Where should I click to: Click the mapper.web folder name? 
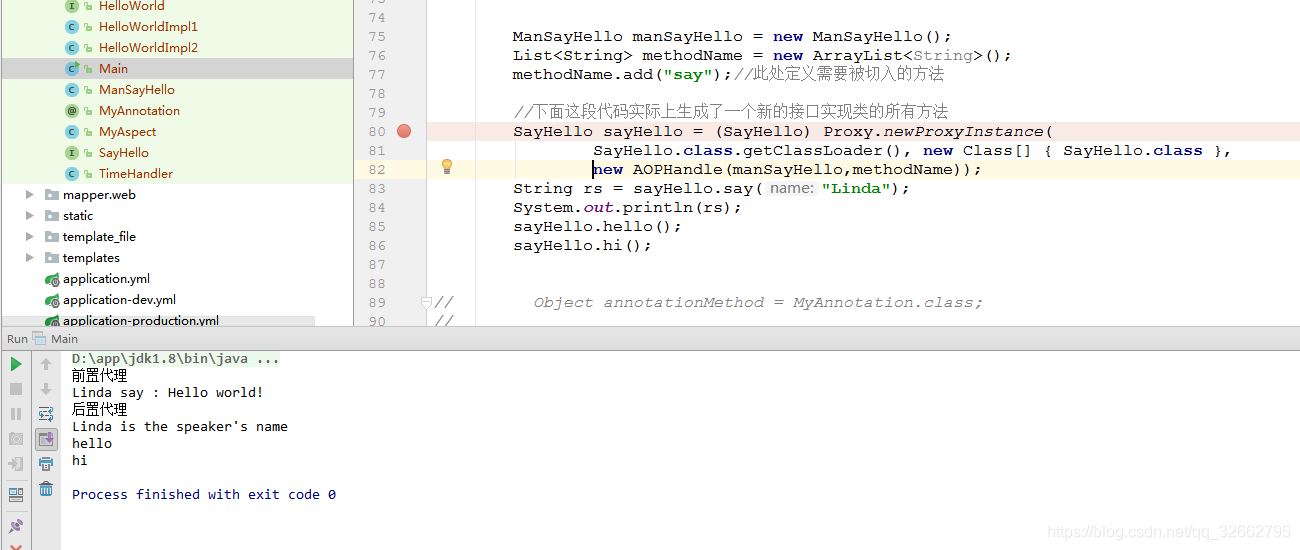pos(99,195)
